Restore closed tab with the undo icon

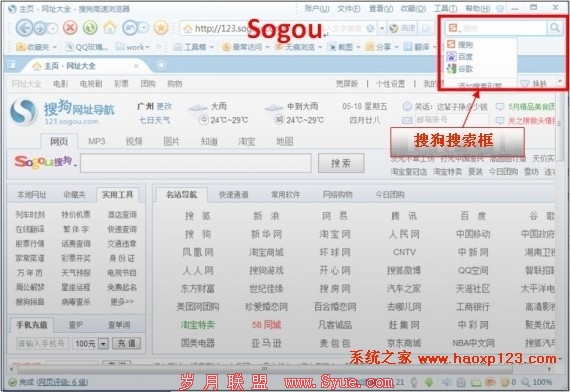tap(131, 27)
